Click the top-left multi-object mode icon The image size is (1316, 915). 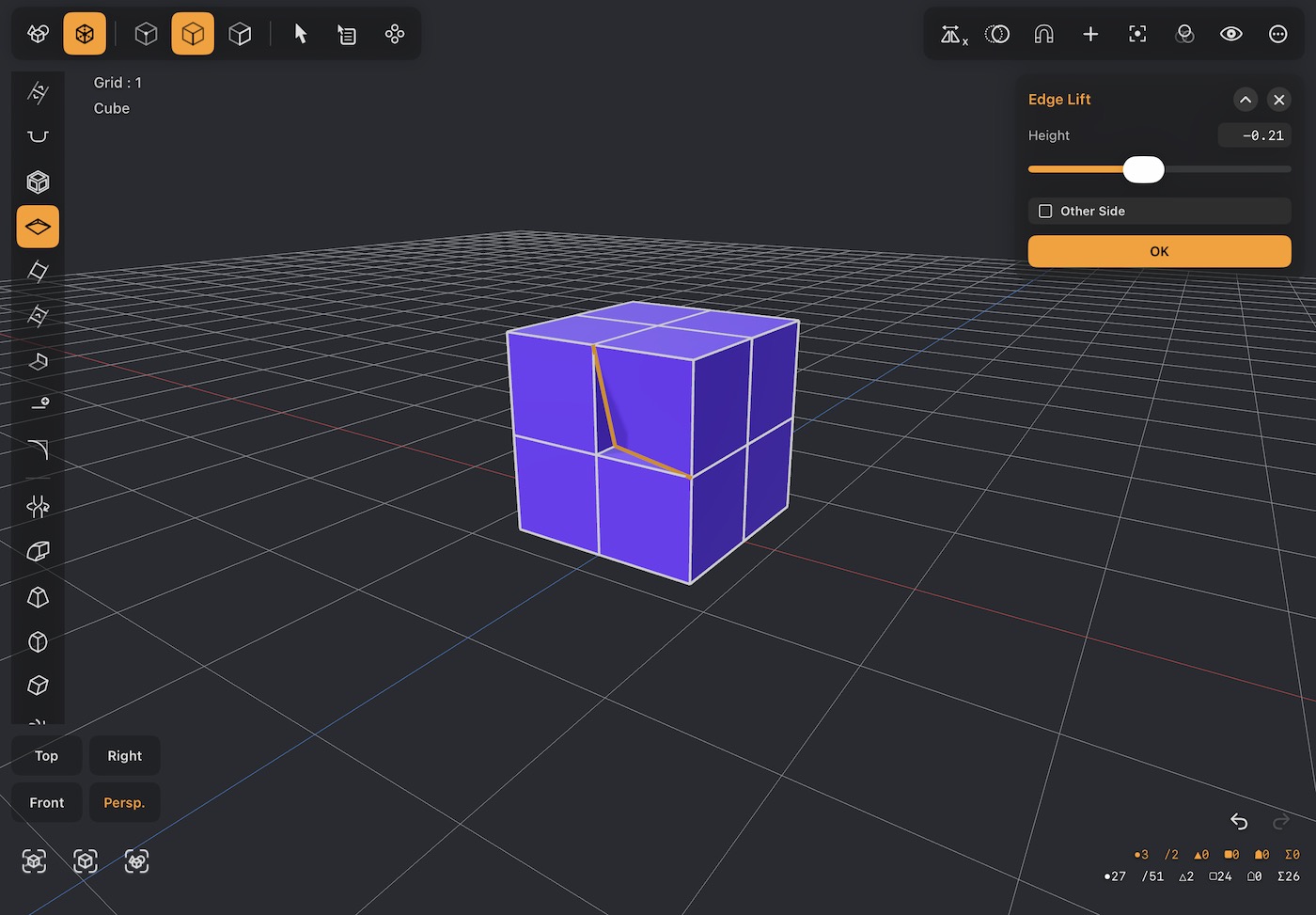click(x=38, y=34)
